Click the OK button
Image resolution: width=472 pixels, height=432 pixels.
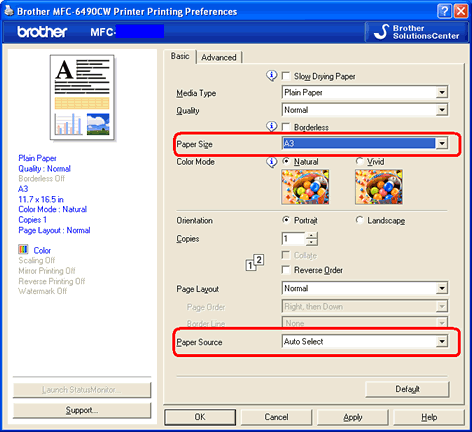200,417
